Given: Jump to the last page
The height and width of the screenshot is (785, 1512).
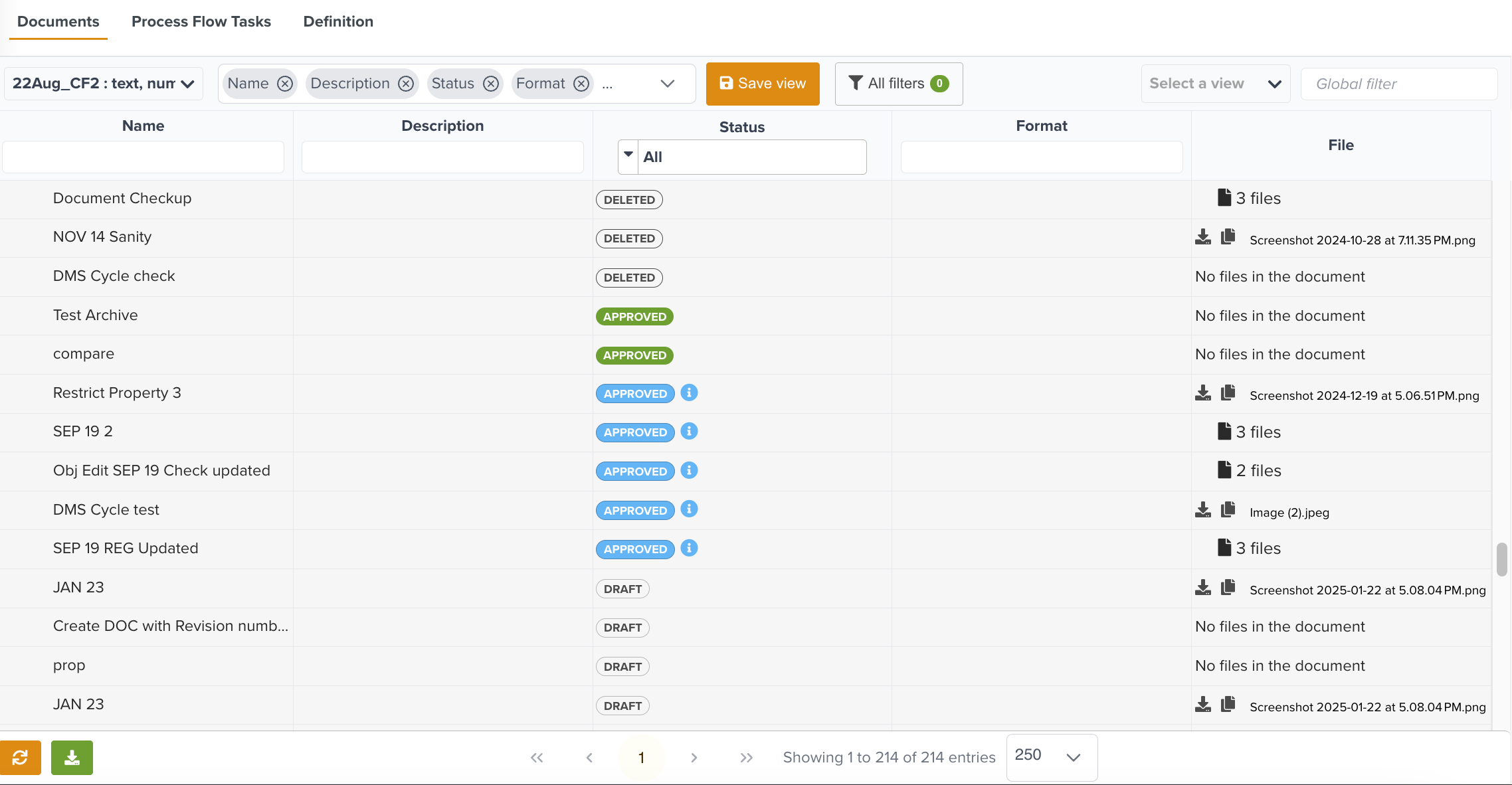Looking at the screenshot, I should (746, 757).
